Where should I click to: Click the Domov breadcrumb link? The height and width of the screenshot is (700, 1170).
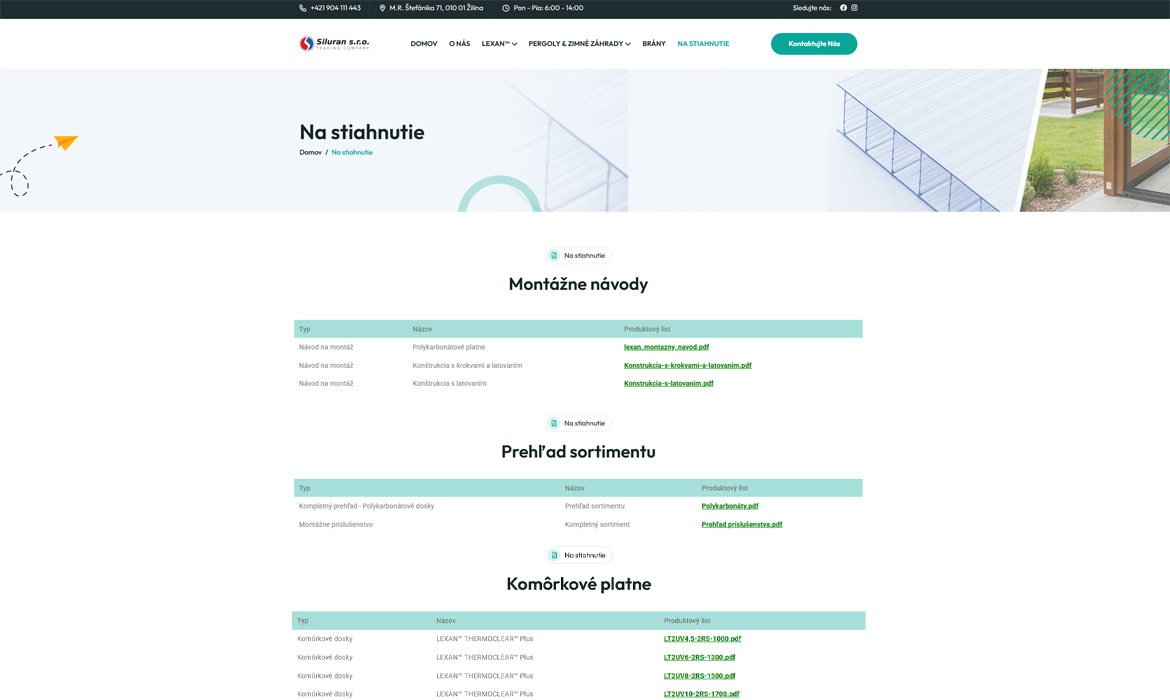tap(310, 152)
